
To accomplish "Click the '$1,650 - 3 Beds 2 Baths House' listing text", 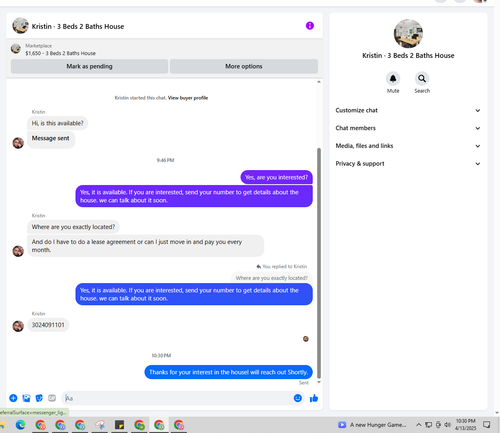I will [x=60, y=53].
